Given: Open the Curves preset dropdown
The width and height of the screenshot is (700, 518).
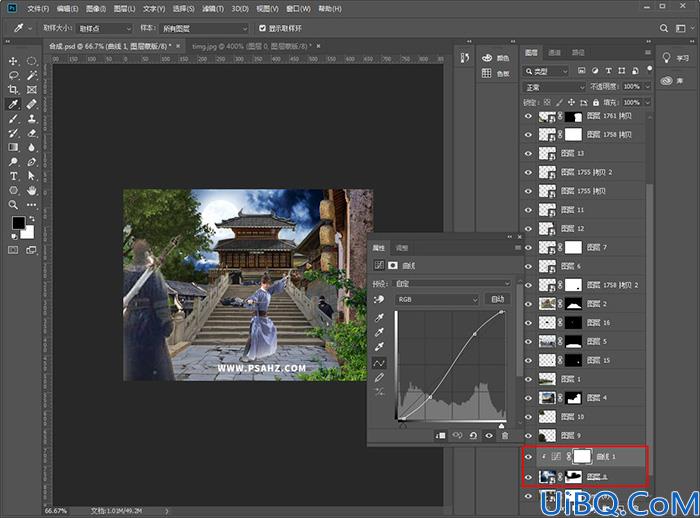Looking at the screenshot, I should coord(452,284).
